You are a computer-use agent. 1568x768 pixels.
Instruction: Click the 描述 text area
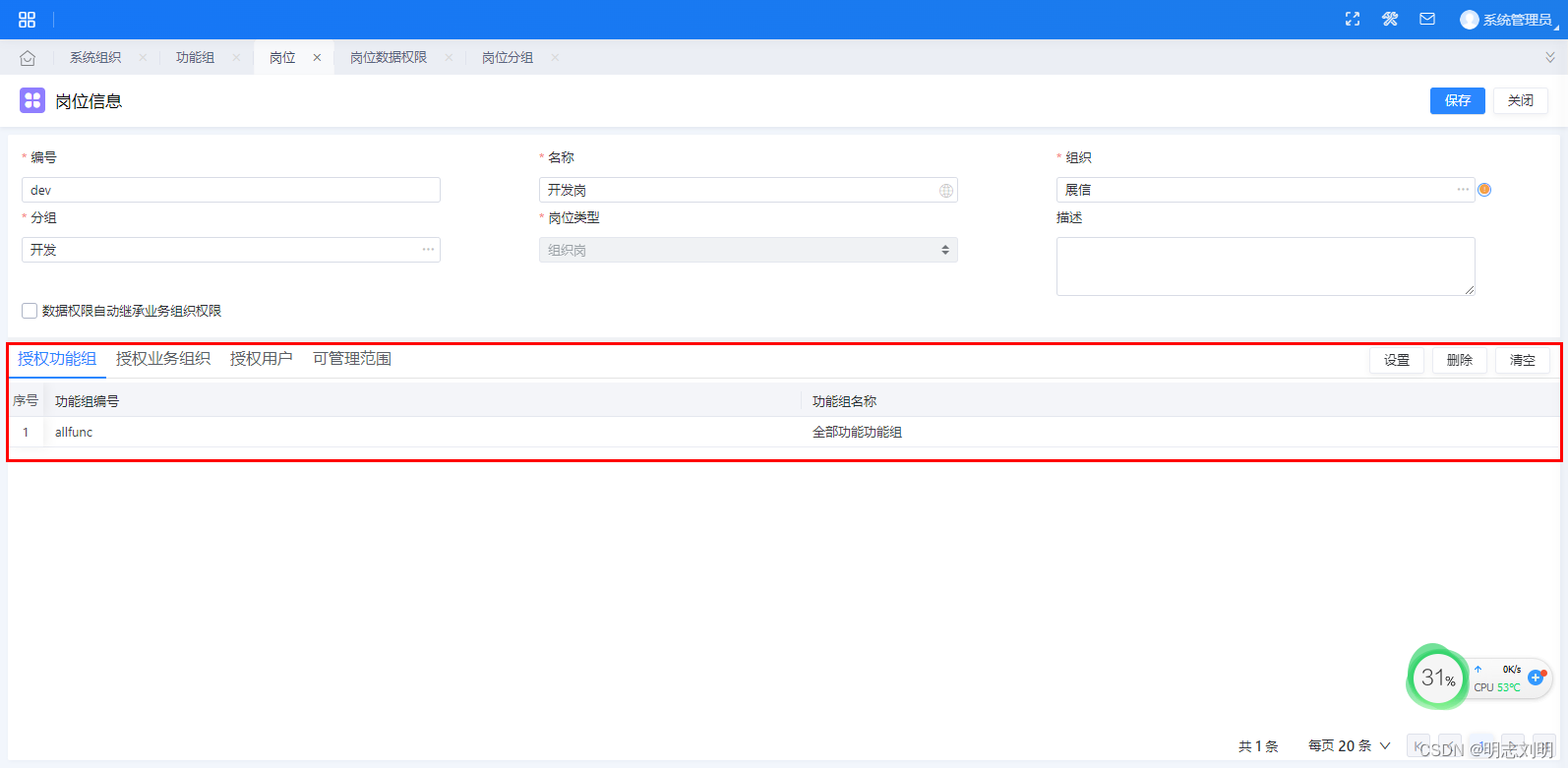[x=1266, y=266]
